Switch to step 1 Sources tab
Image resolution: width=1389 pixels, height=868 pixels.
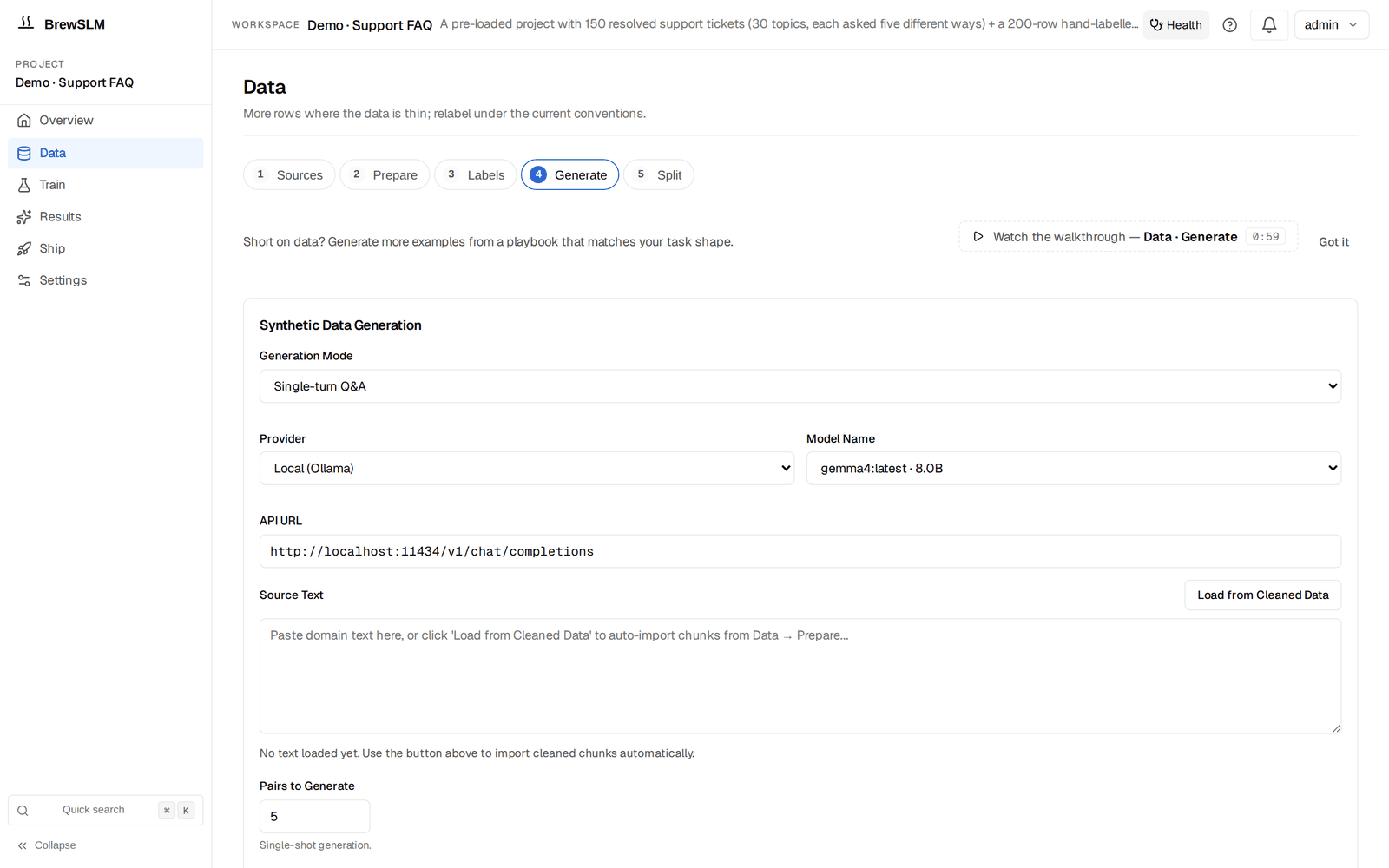[289, 174]
